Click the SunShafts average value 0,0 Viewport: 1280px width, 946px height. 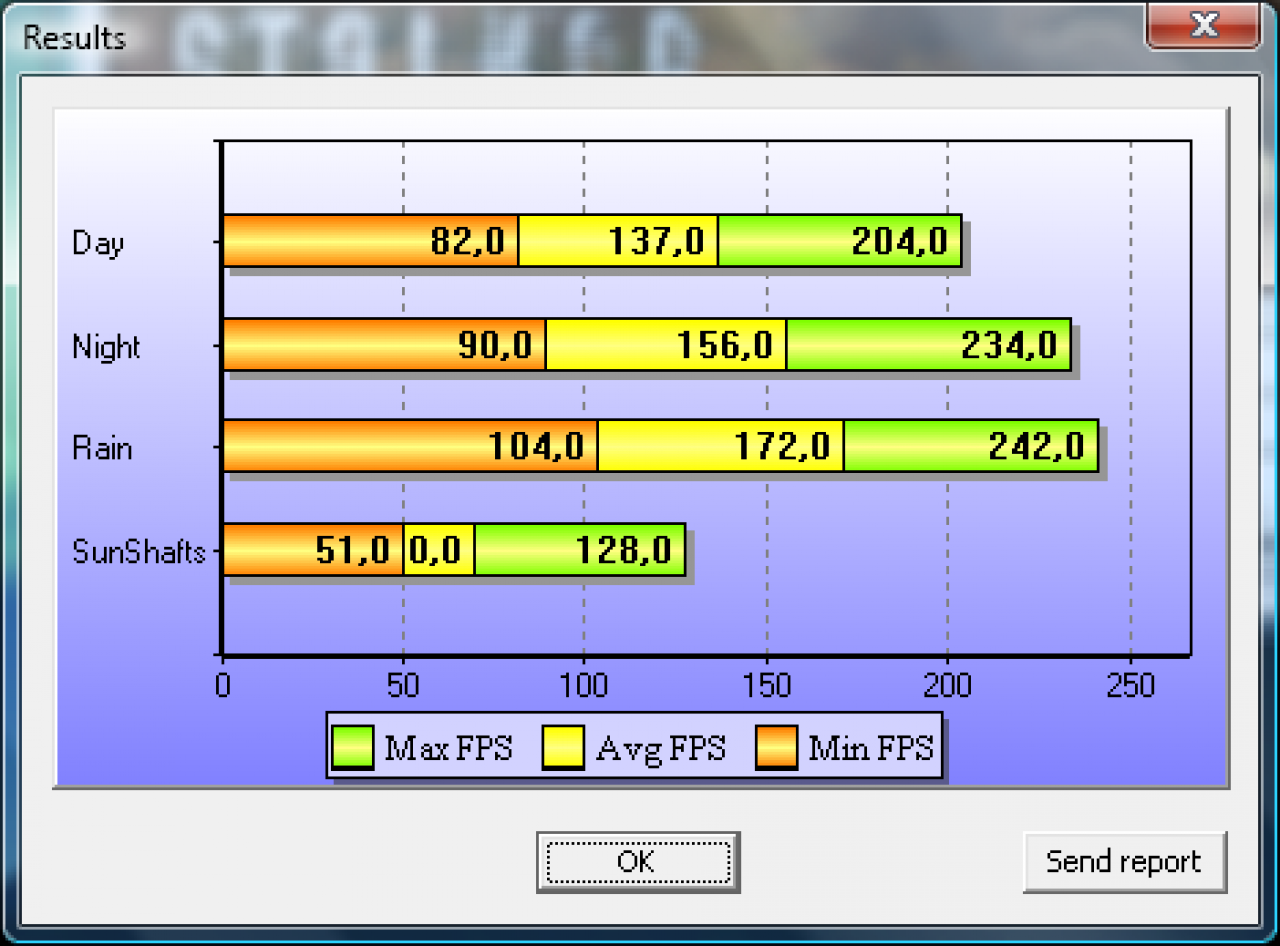tap(435, 550)
